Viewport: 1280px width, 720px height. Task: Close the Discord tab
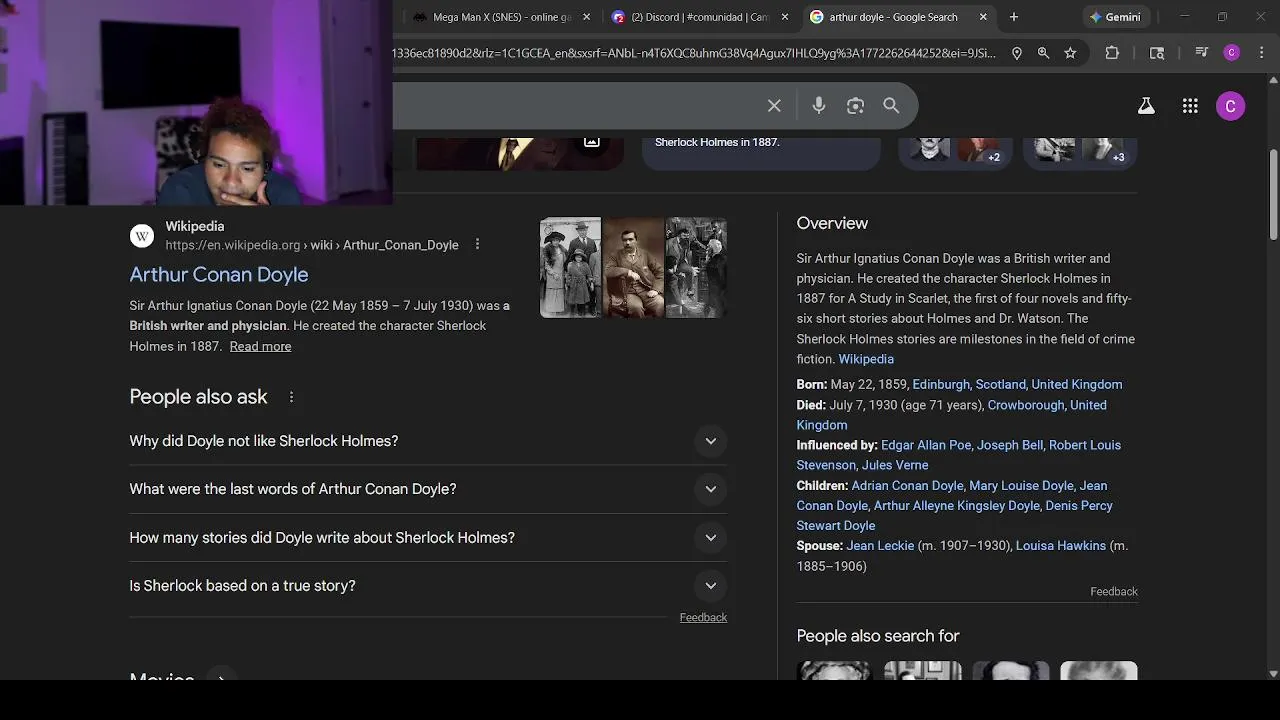(784, 17)
